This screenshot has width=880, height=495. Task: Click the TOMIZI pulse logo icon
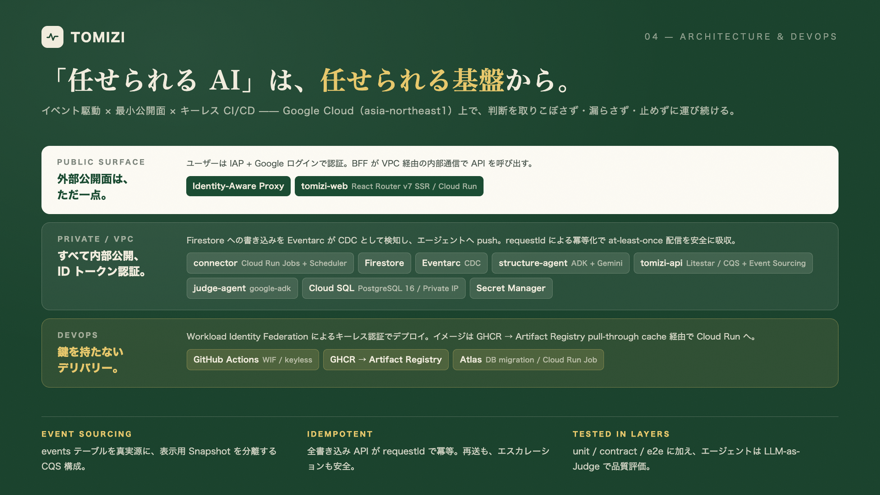click(52, 37)
